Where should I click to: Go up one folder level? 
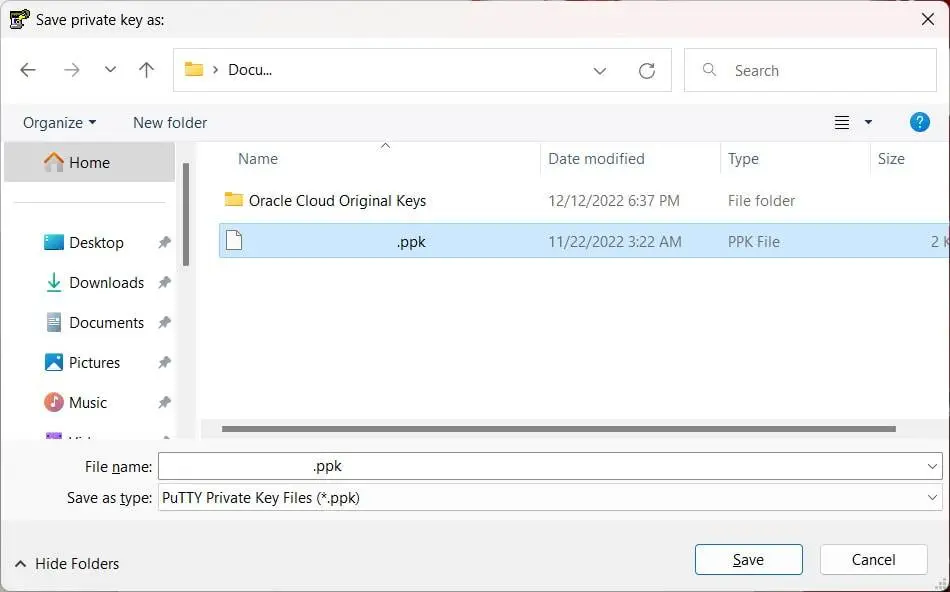click(x=146, y=70)
